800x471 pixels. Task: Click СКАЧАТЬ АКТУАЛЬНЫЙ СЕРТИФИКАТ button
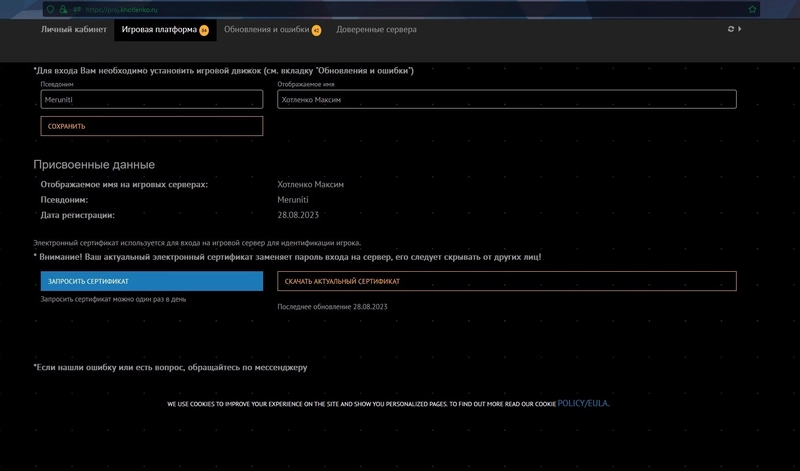[507, 281]
